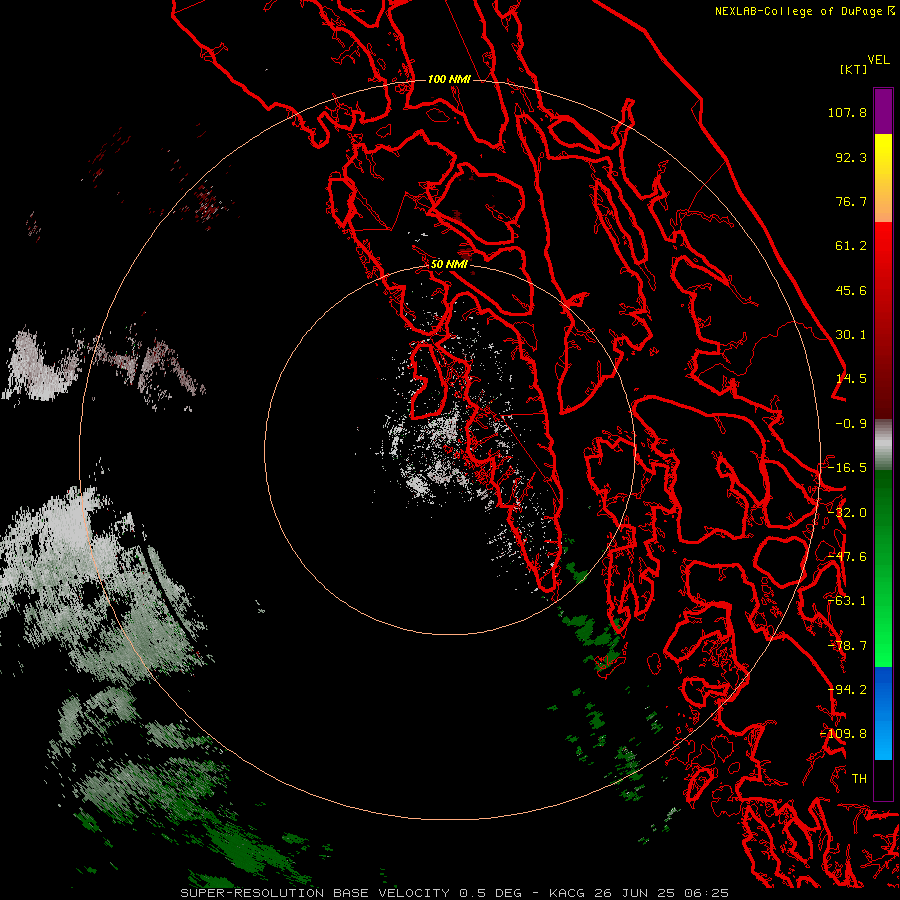This screenshot has height=900, width=900.
Task: Click the 61.2 velocity scale value
Action: [851, 246]
